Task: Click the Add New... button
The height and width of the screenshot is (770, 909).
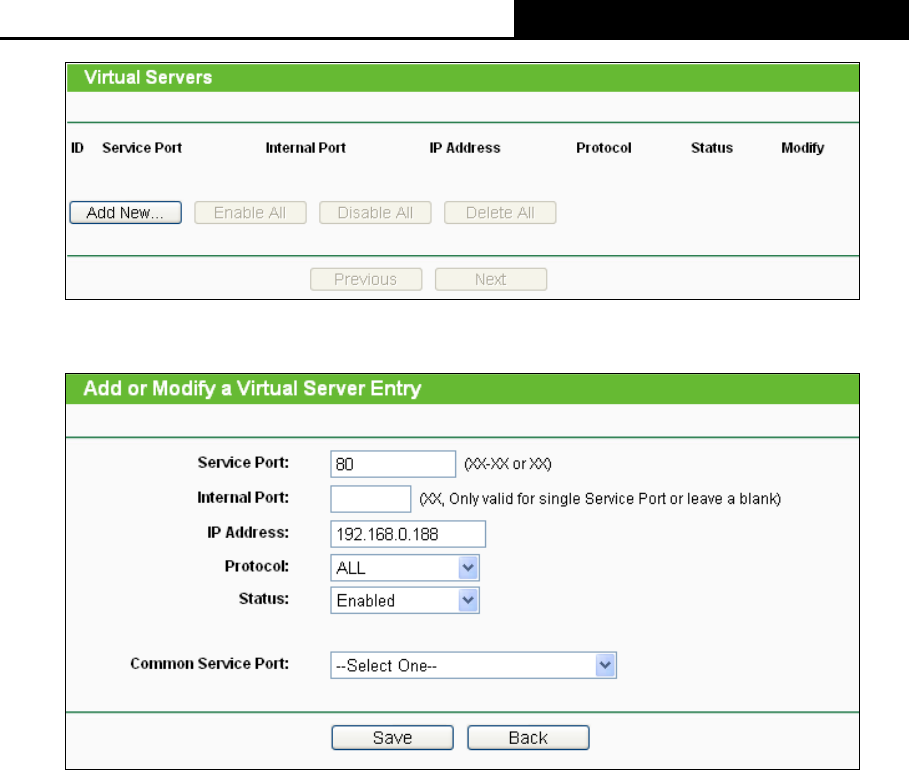Action: [125, 212]
